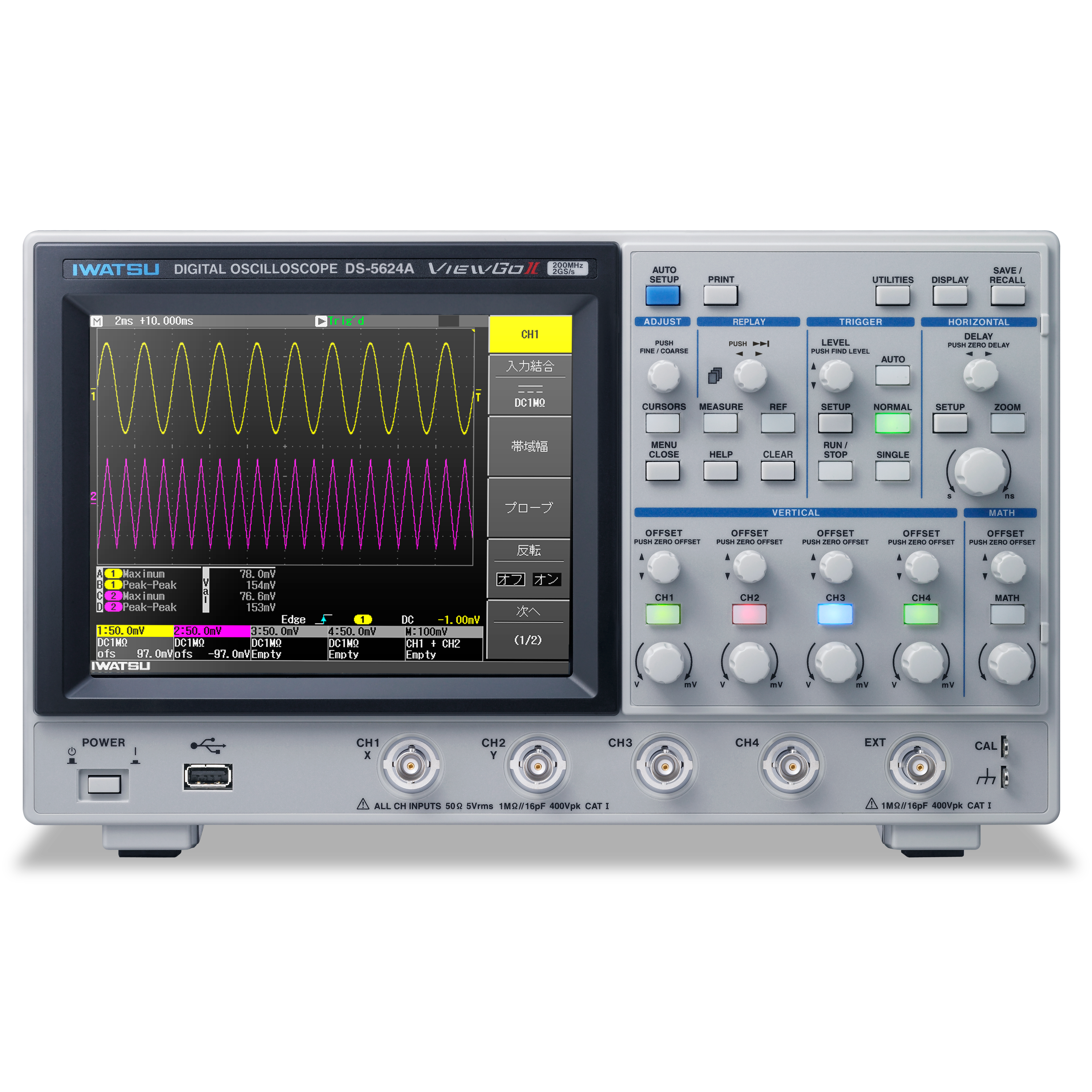
Task: Click the CH3 volts/div scale knob
Action: (x=836, y=663)
